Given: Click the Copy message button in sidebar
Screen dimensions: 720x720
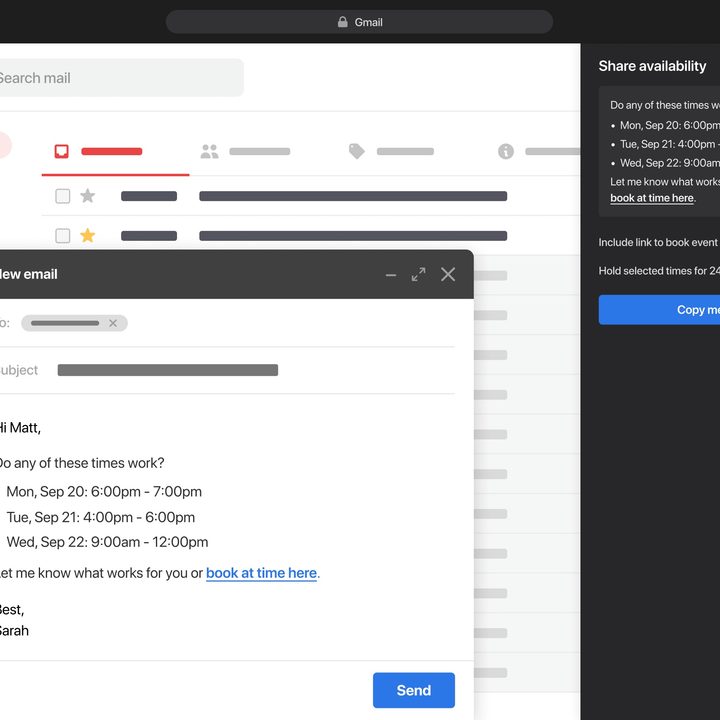Looking at the screenshot, I should [x=660, y=310].
